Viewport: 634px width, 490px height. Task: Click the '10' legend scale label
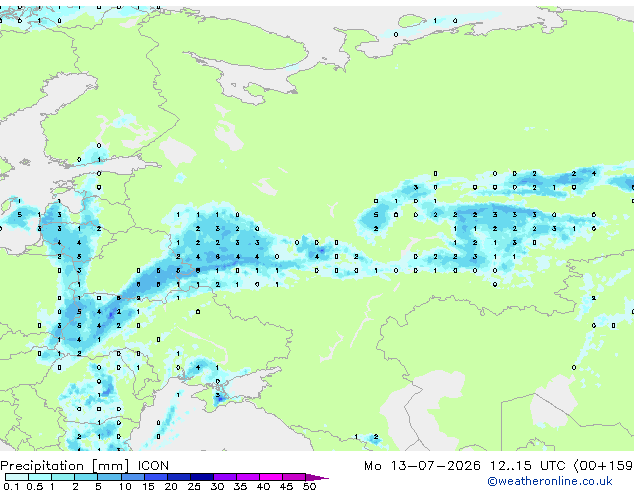(x=125, y=486)
